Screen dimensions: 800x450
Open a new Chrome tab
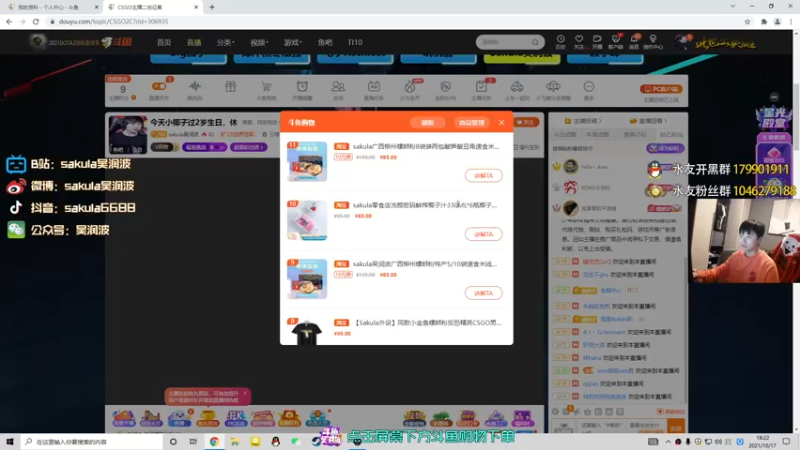click(x=212, y=7)
